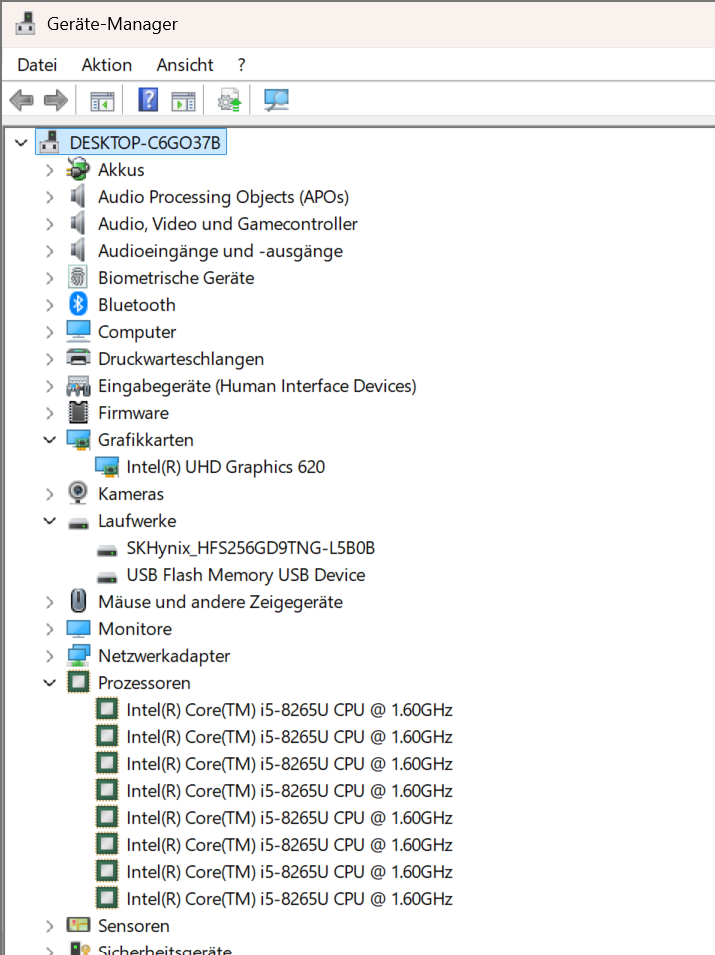
Task: Click the Biometrische Geräte fingerprint icon
Action: pyautogui.click(x=78, y=278)
